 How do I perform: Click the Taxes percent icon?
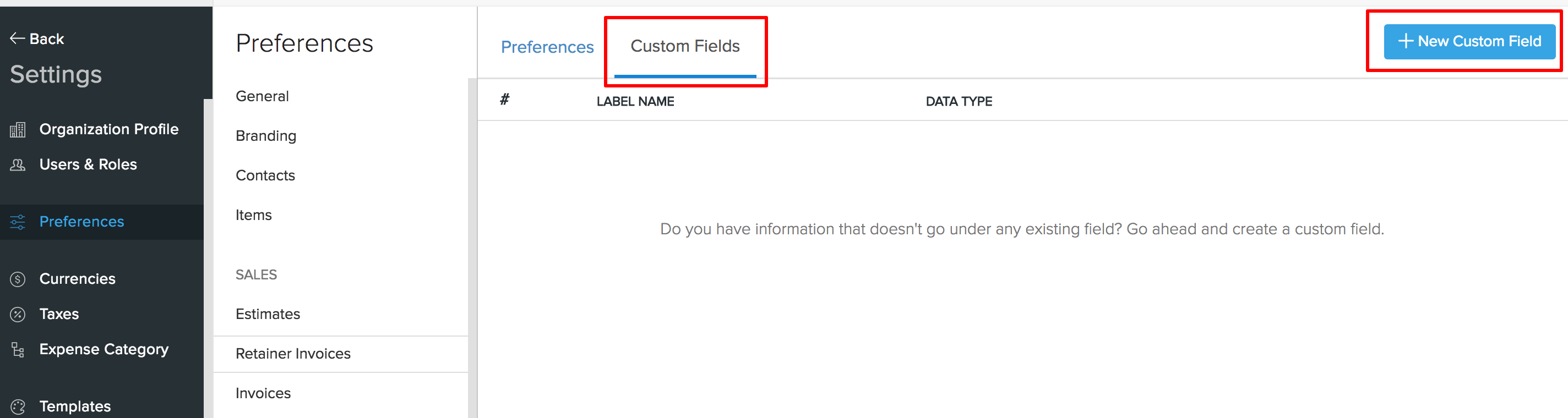click(x=18, y=315)
